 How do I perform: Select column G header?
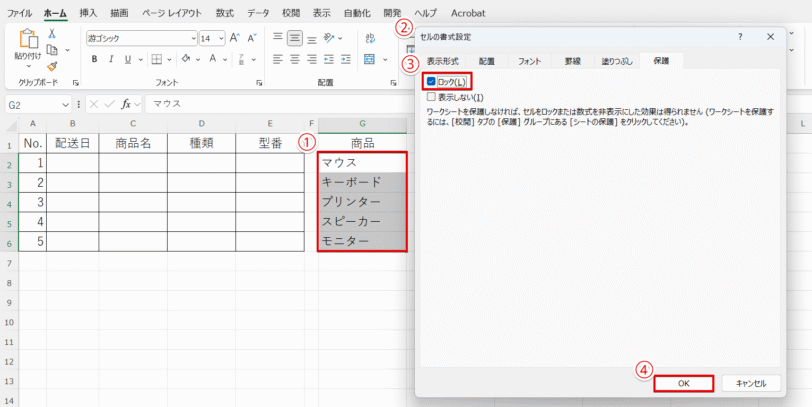[x=362, y=124]
